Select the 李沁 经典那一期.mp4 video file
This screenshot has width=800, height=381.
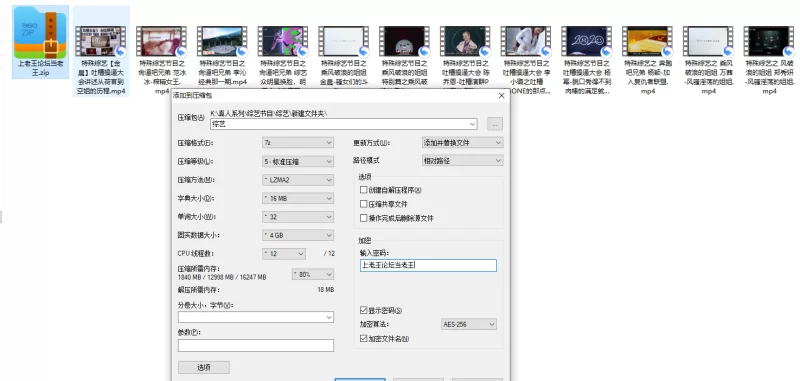click(x=222, y=41)
